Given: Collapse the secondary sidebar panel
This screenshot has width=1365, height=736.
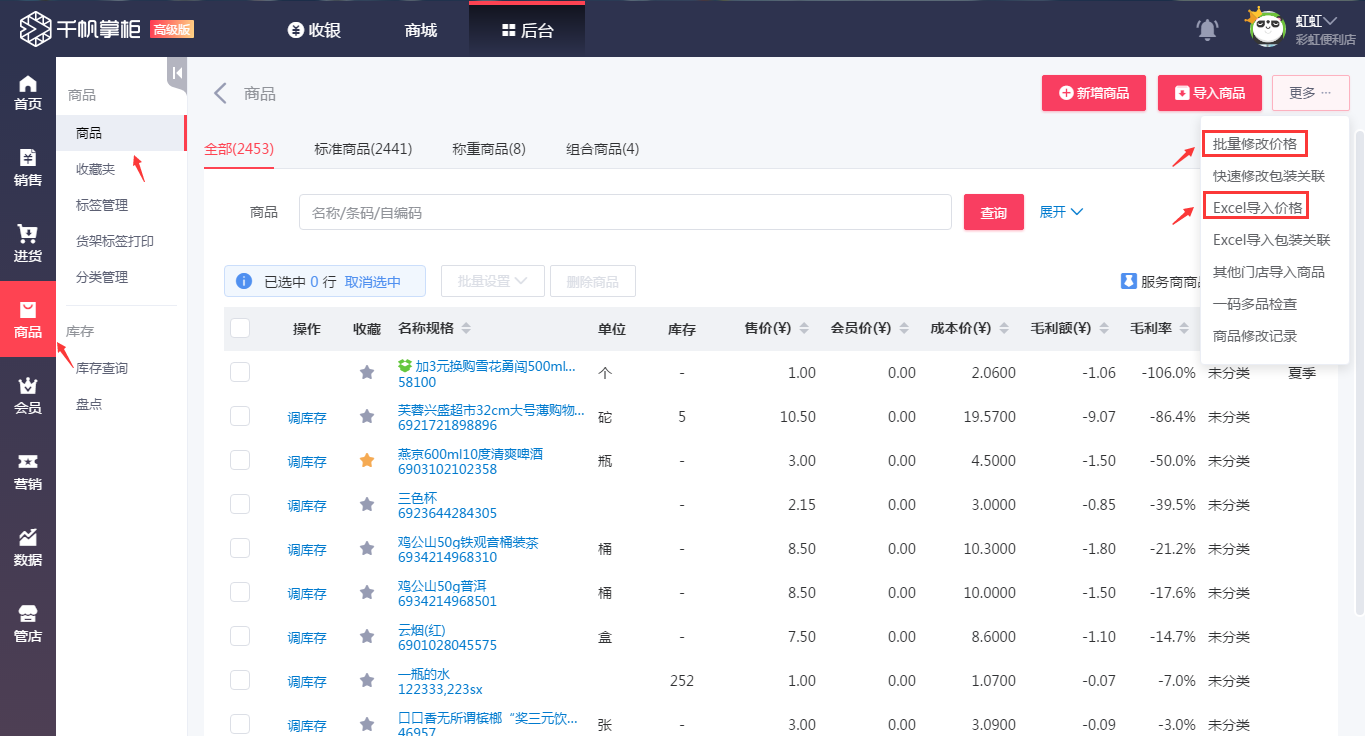Looking at the screenshot, I should click(177, 73).
